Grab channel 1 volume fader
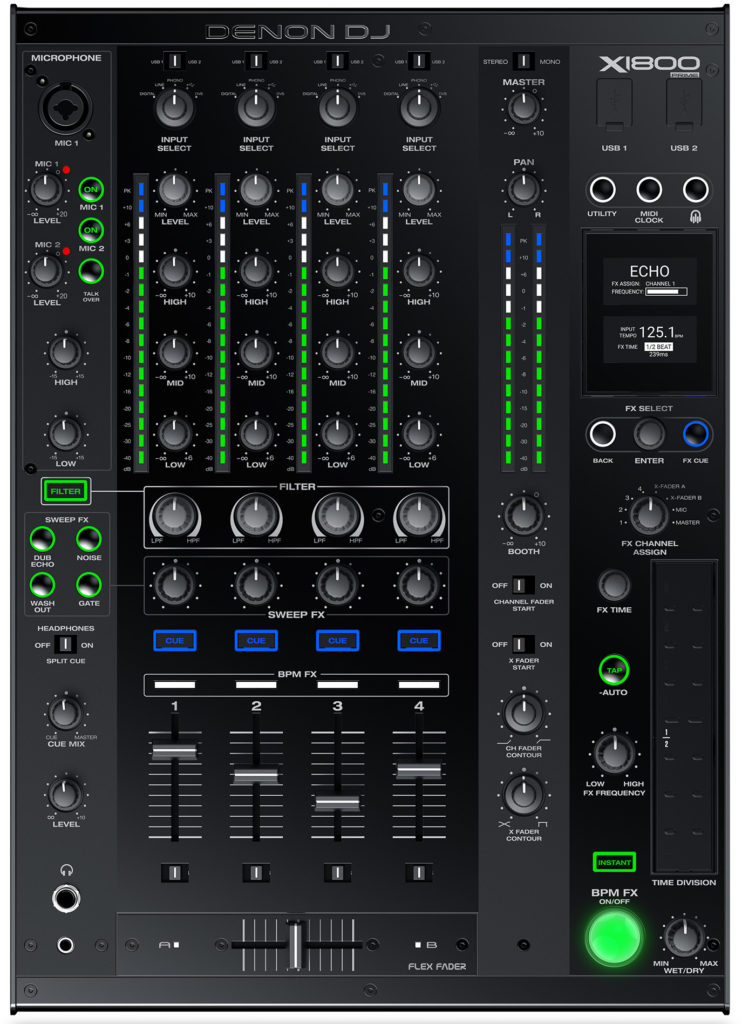This screenshot has width=742, height=1024. tap(174, 751)
